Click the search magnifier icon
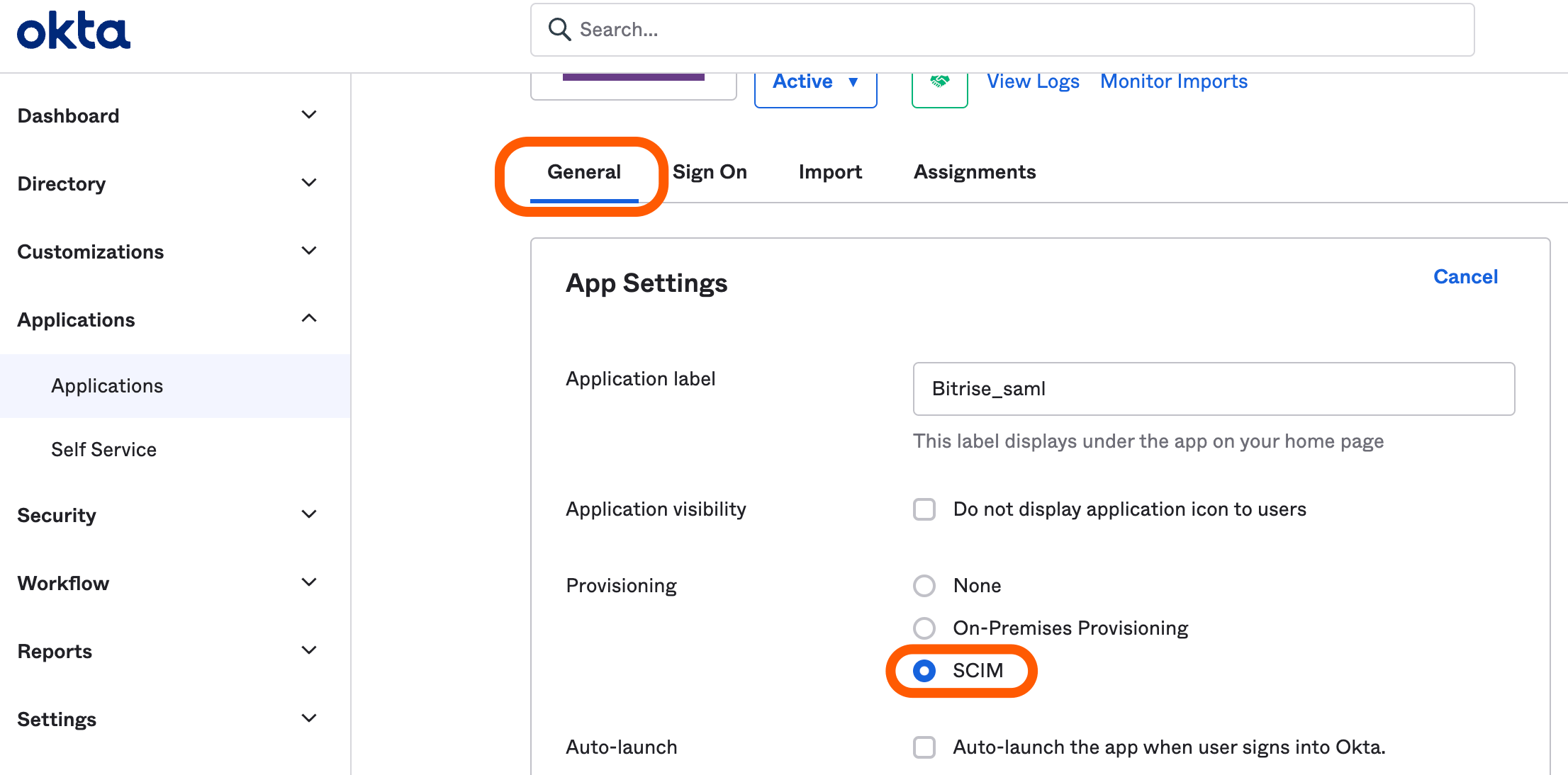The height and width of the screenshot is (775, 1568). click(559, 30)
